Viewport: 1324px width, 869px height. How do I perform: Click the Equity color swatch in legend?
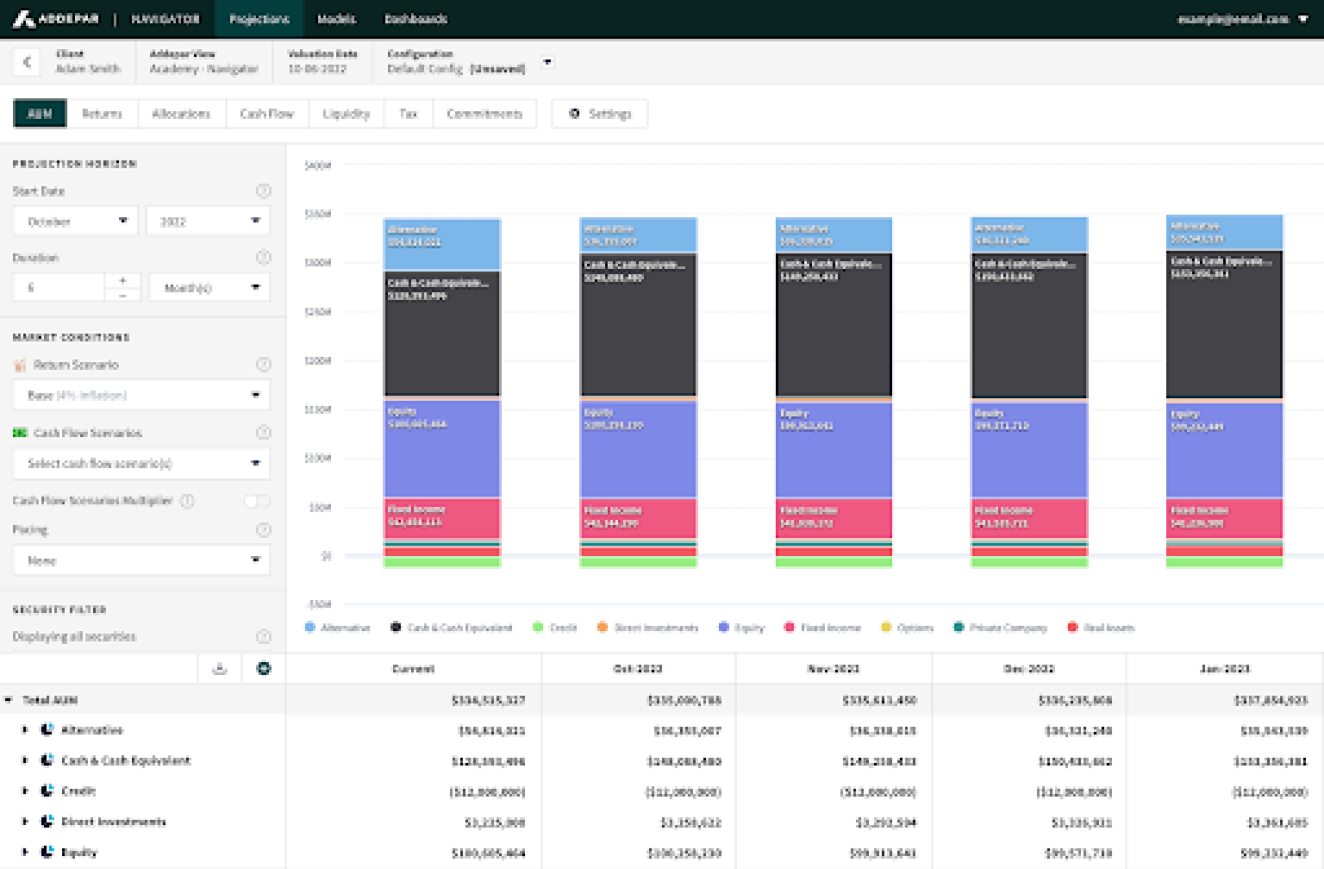(723, 628)
